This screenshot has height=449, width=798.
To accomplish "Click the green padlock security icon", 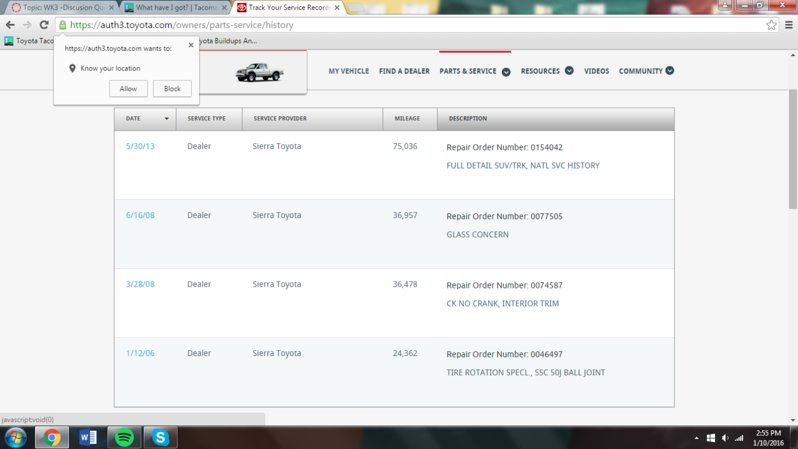I will (x=63, y=25).
